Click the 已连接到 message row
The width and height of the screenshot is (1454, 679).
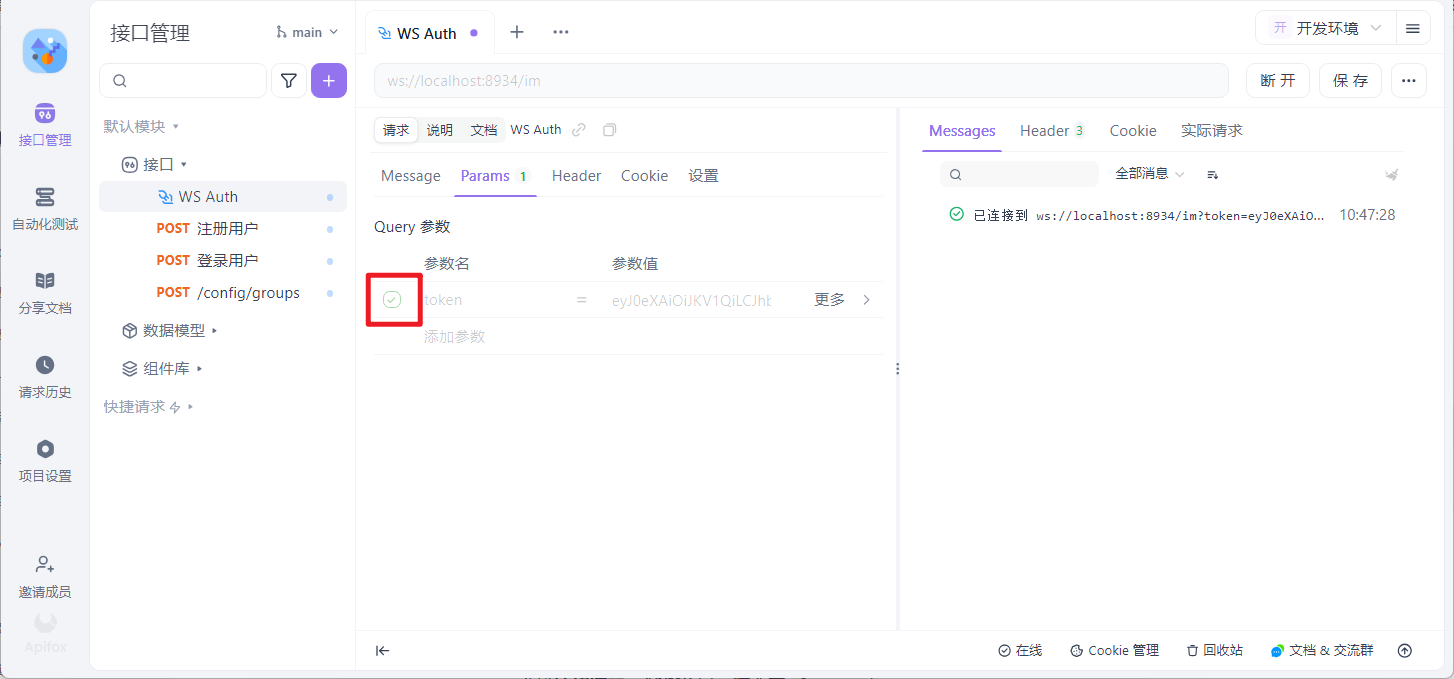click(x=1171, y=215)
